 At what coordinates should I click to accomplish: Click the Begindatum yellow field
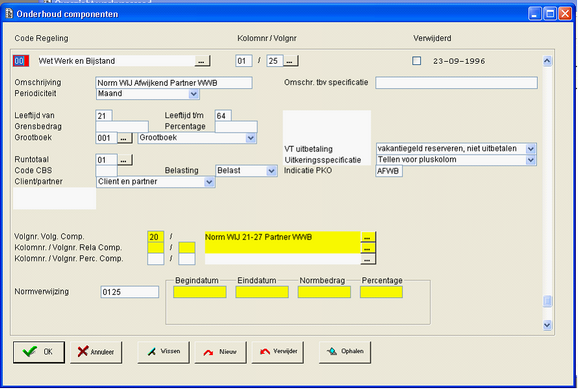(x=200, y=292)
